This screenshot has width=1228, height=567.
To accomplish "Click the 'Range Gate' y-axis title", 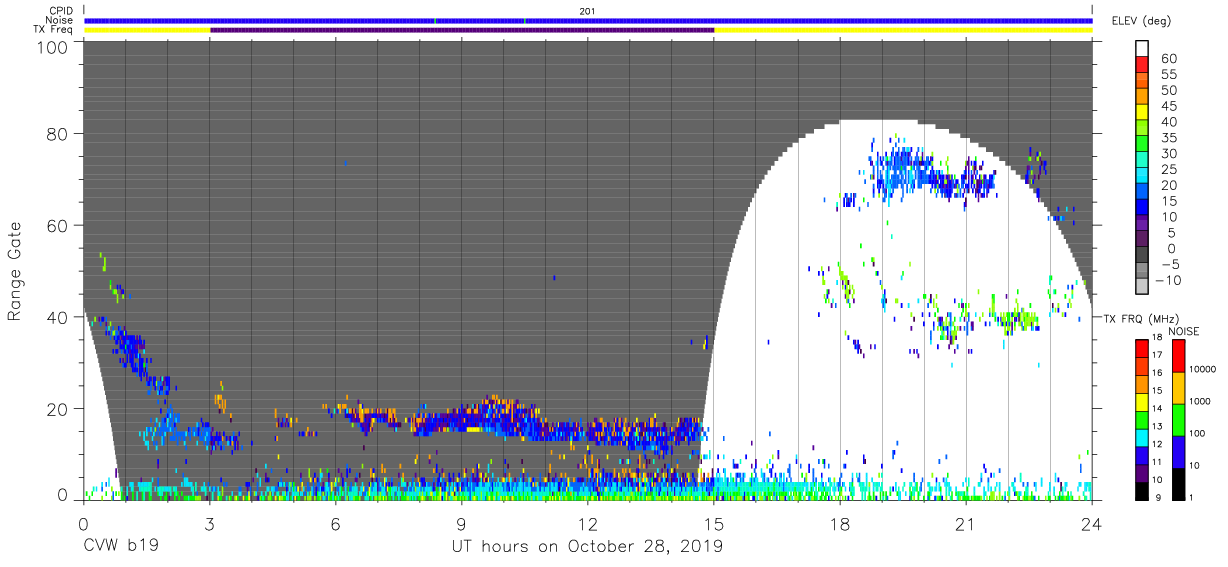I will 15,272.
